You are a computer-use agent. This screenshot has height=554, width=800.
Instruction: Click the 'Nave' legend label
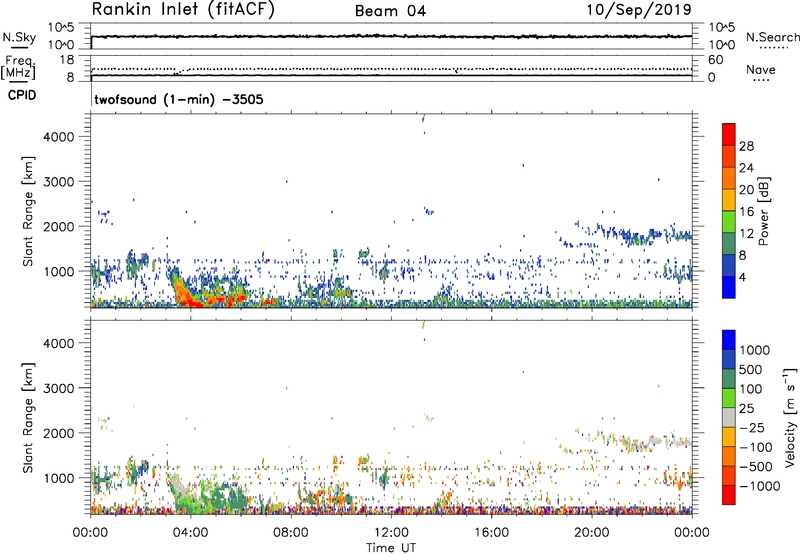[761, 69]
